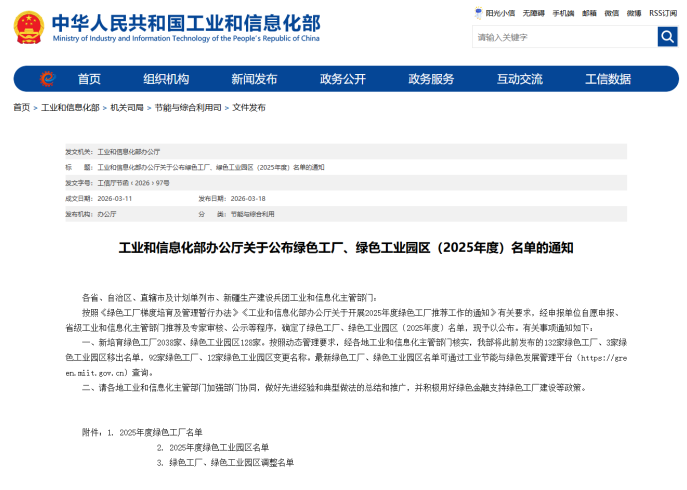This screenshot has height=490, width=687.
Task: Open 互动交流 navigation menu item
Action: pyautogui.click(x=520, y=79)
